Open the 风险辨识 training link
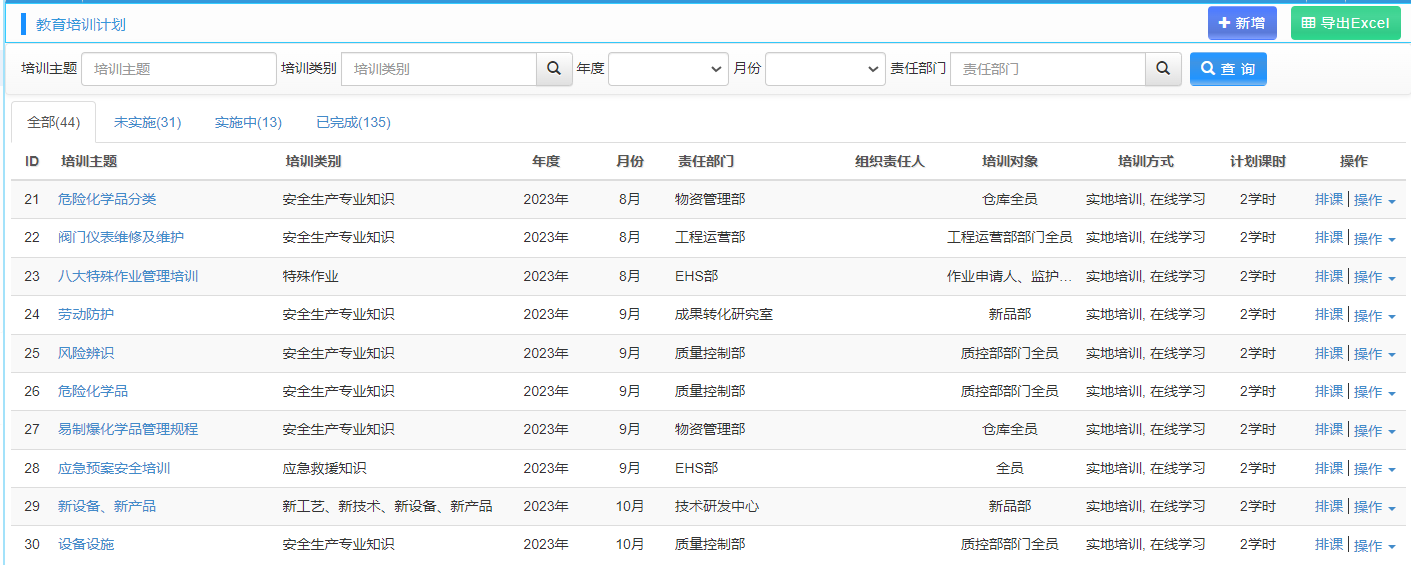The height and width of the screenshot is (565, 1411). [x=86, y=353]
